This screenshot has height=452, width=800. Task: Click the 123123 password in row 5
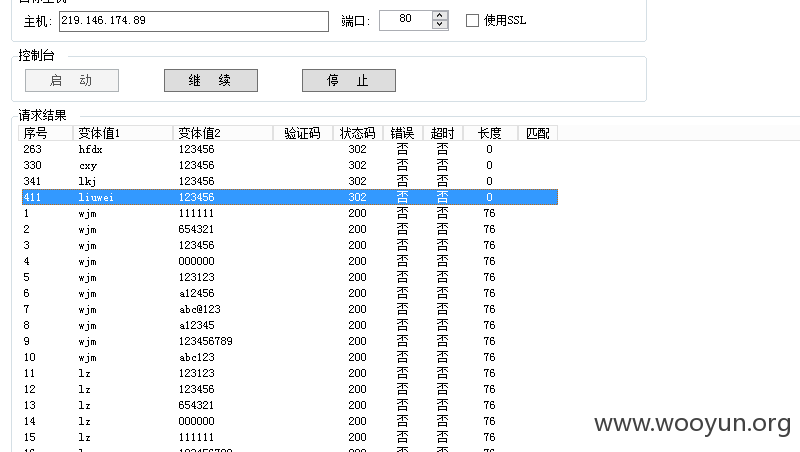pos(196,277)
